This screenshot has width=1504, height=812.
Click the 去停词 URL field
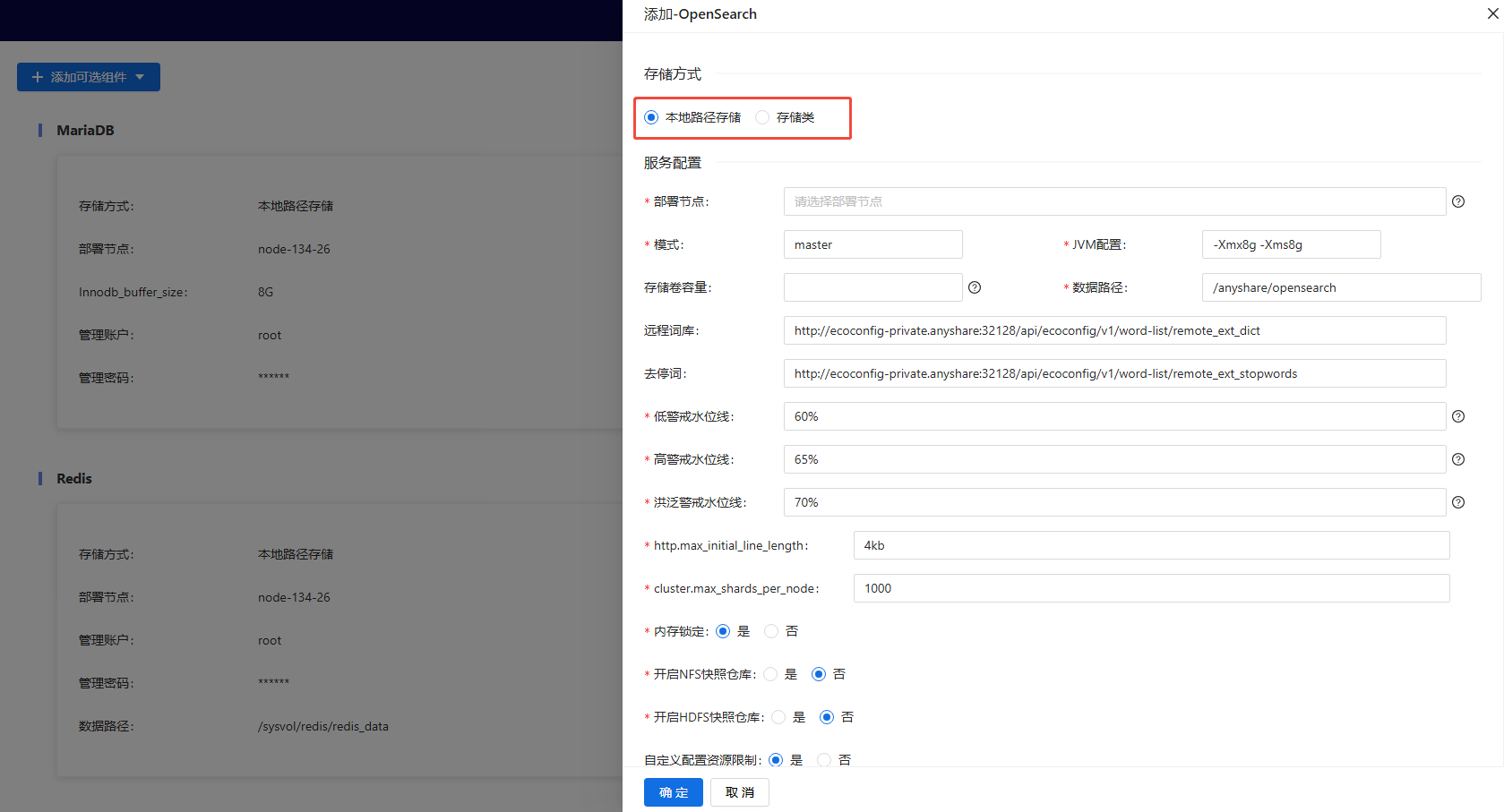click(1114, 373)
